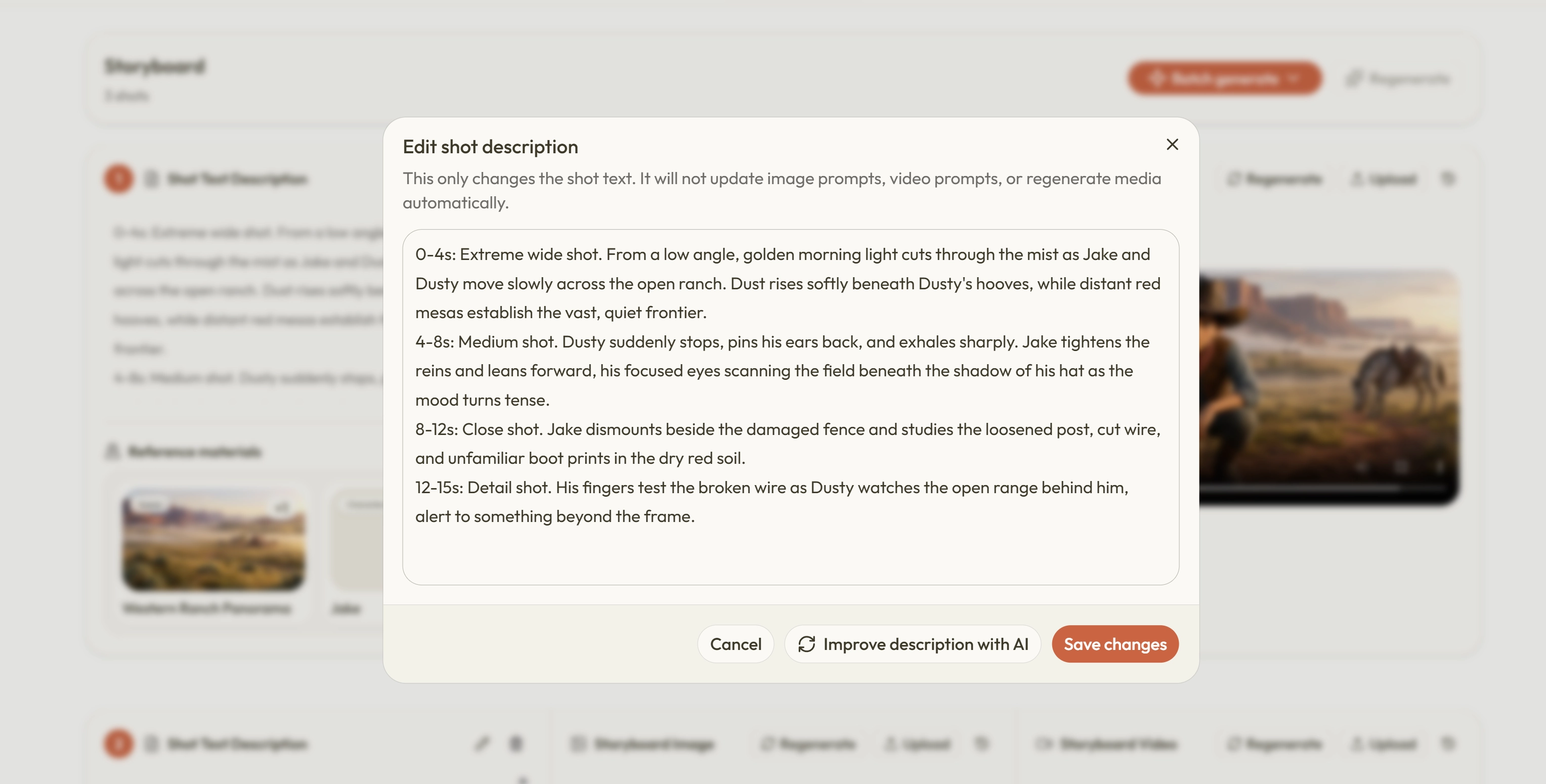Save changes to the shot description

pyautogui.click(x=1114, y=644)
